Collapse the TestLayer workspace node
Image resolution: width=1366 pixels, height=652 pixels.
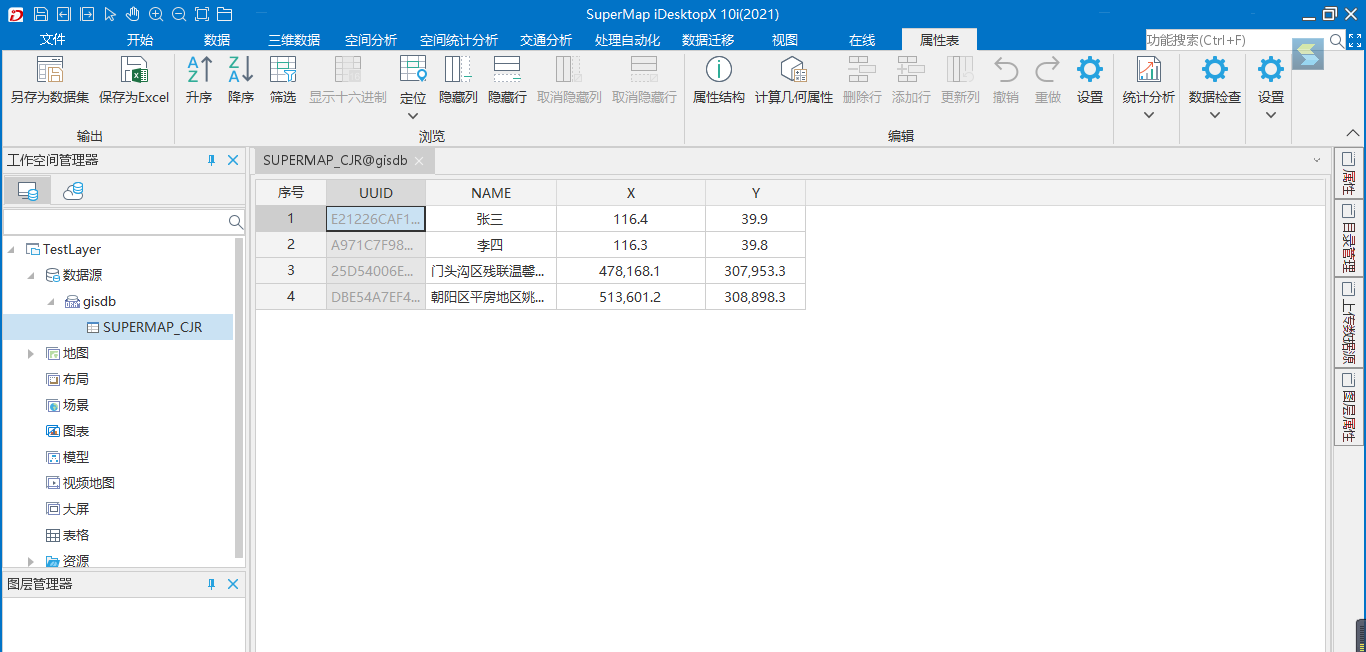(x=12, y=249)
